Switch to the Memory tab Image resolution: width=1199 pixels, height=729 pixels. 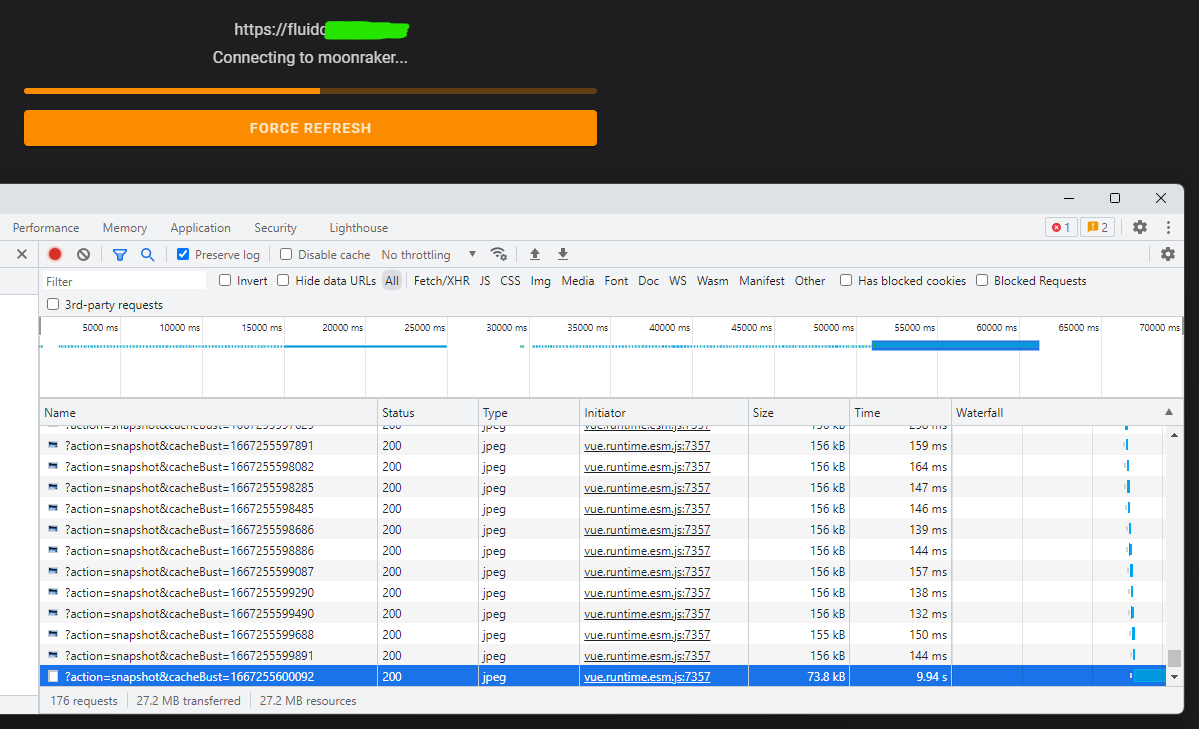[125, 228]
